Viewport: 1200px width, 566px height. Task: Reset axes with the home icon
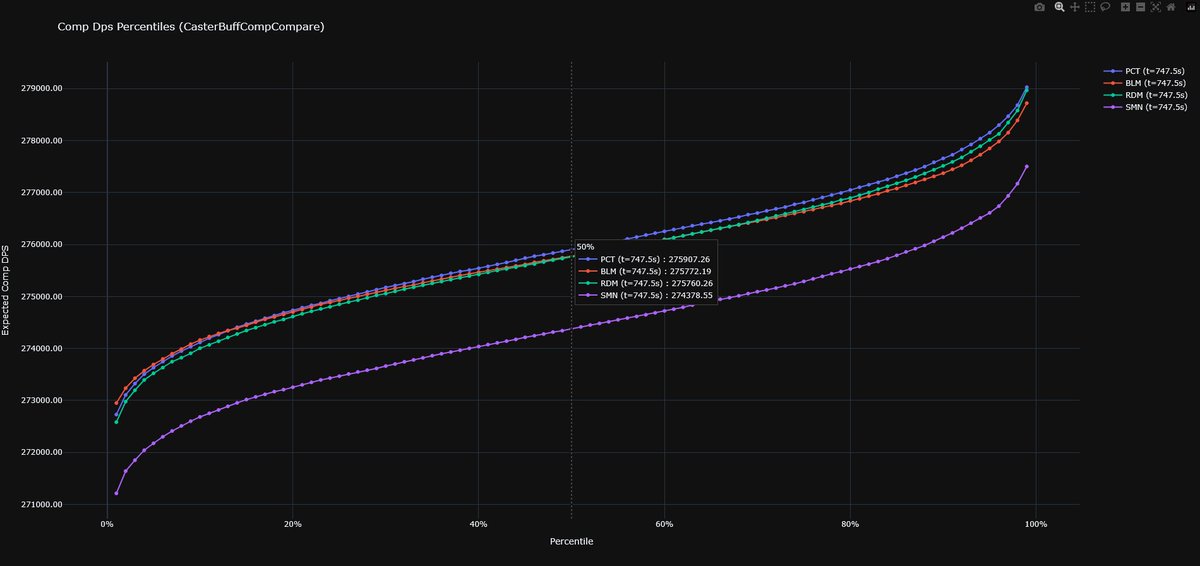pos(1170,7)
